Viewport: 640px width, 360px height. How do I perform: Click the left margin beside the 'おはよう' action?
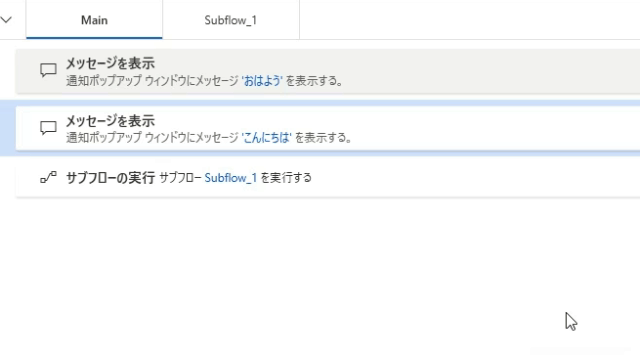pyautogui.click(x=8, y=70)
